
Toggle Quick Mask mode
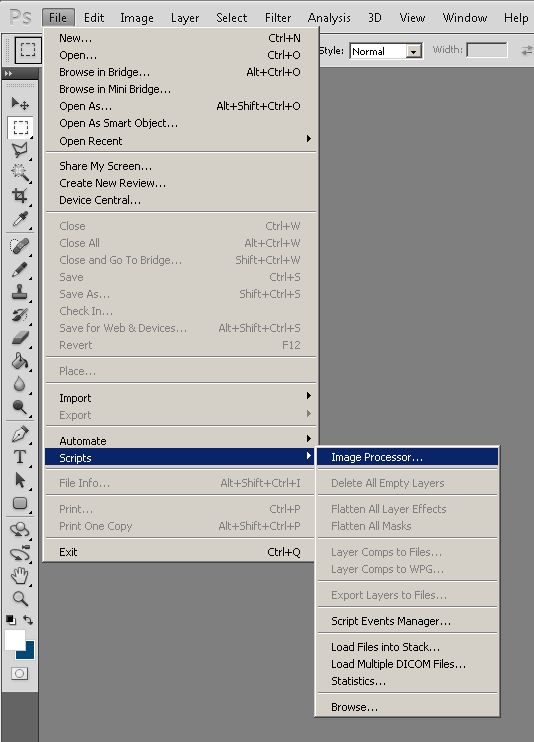[19, 673]
